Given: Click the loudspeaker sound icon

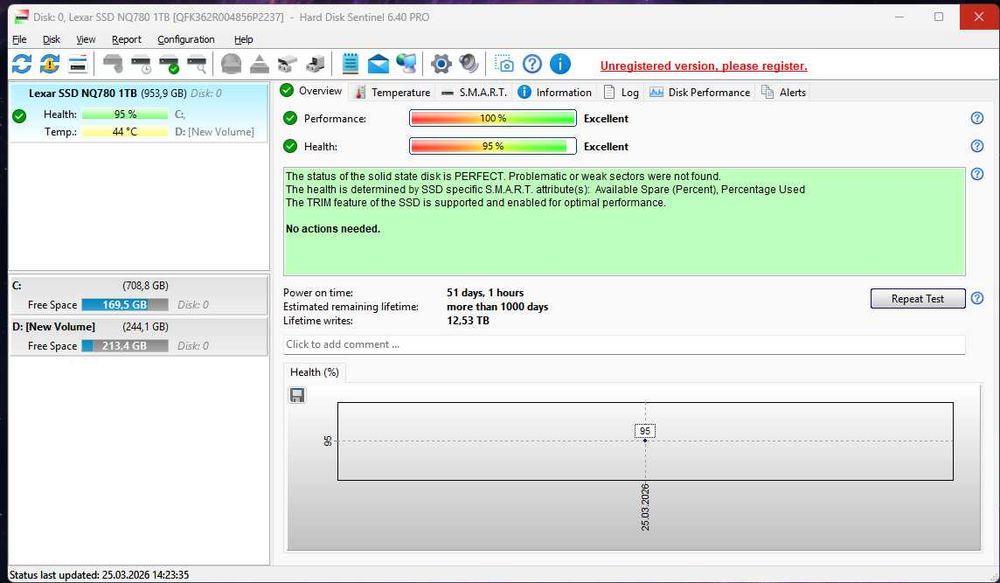Looking at the screenshot, I should click(469, 64).
